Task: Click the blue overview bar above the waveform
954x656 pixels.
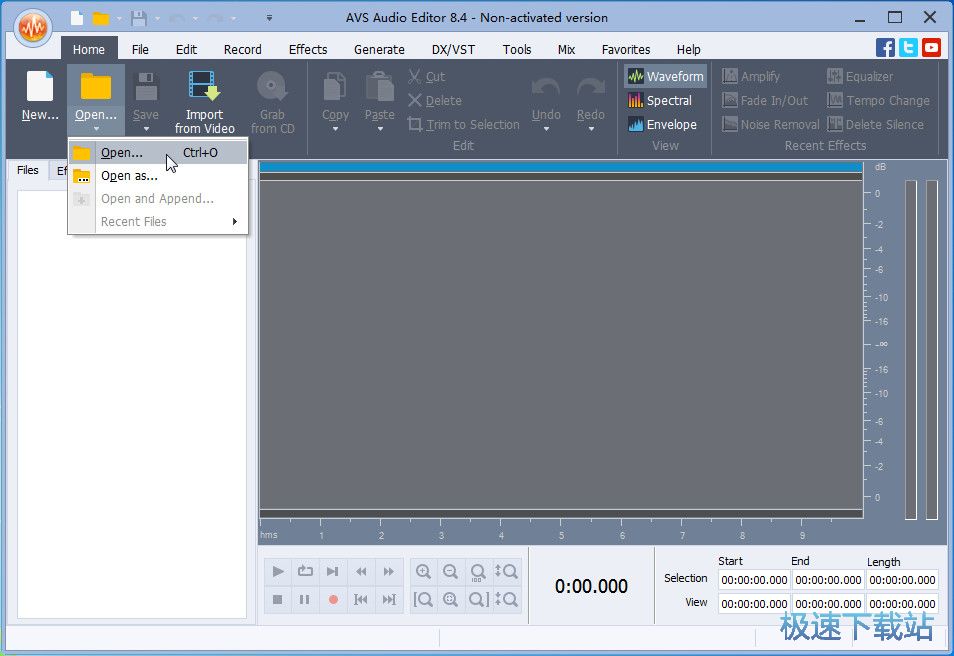Action: tap(560, 167)
